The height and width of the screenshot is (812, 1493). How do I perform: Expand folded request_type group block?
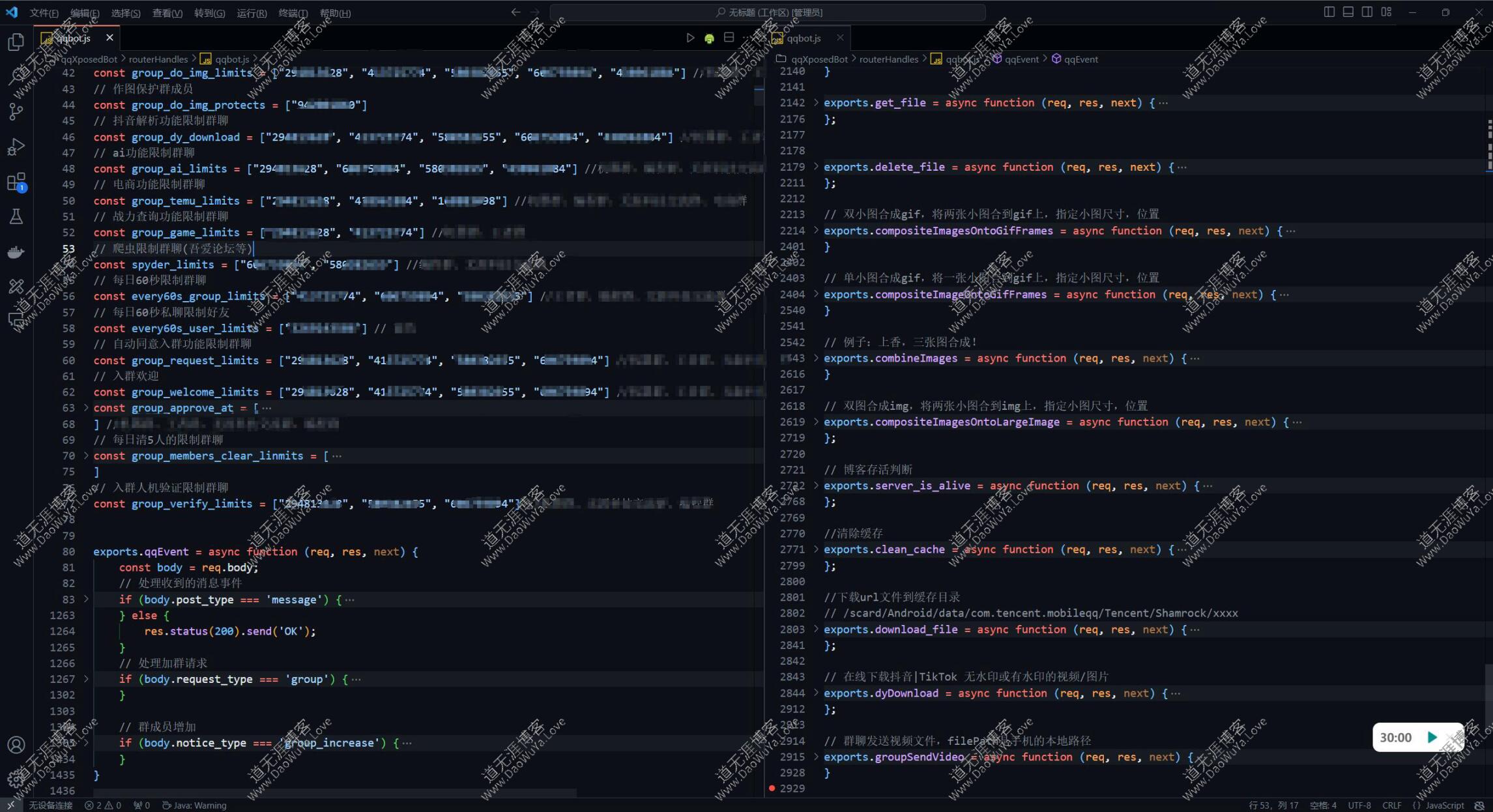85,679
